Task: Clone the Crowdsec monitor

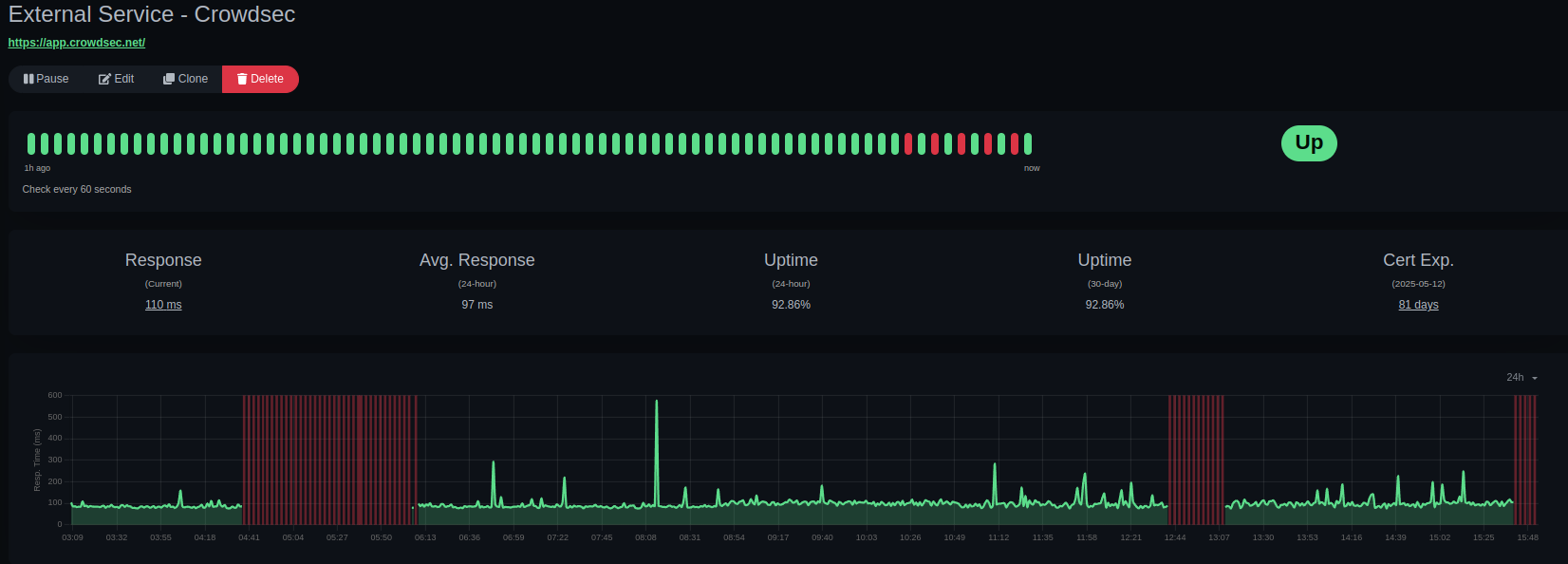Action: [x=185, y=79]
